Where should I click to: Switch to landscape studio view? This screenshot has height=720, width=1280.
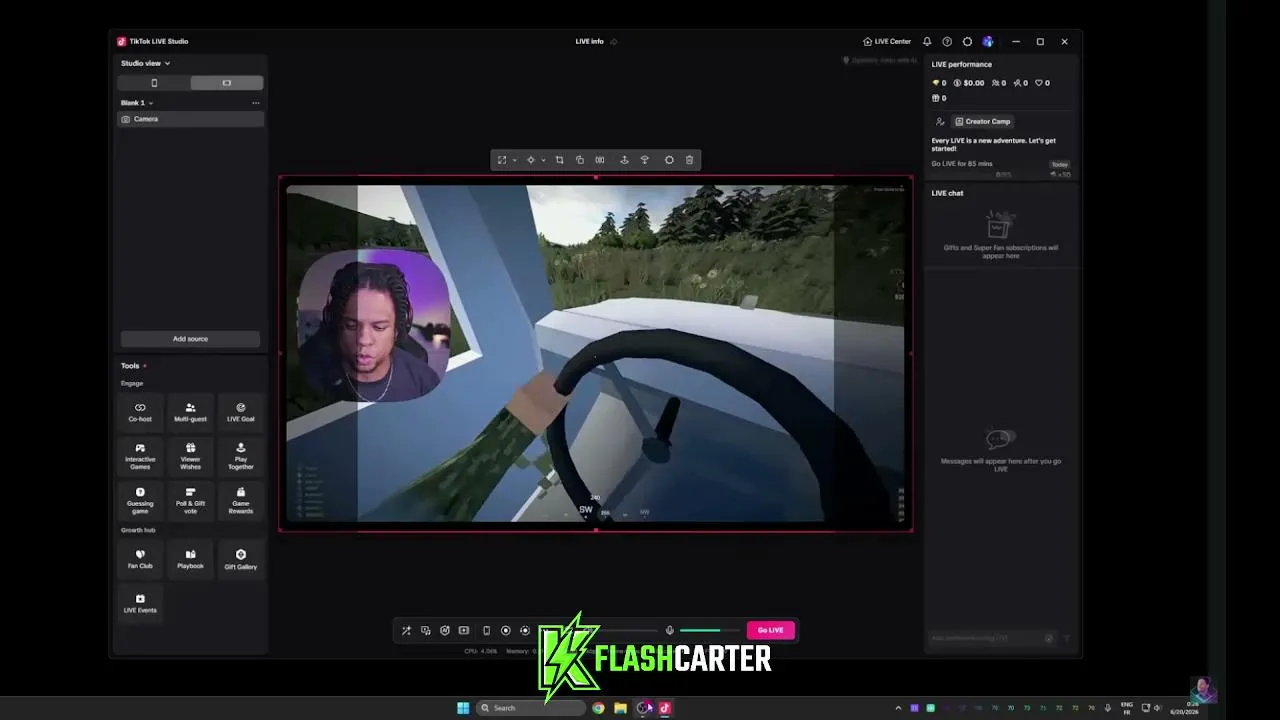click(227, 83)
